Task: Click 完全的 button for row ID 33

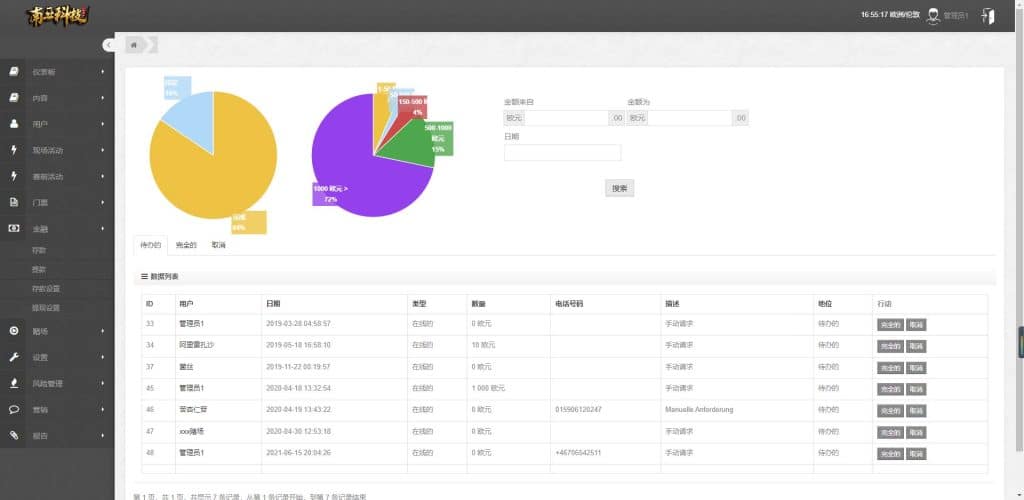Action: click(x=890, y=324)
